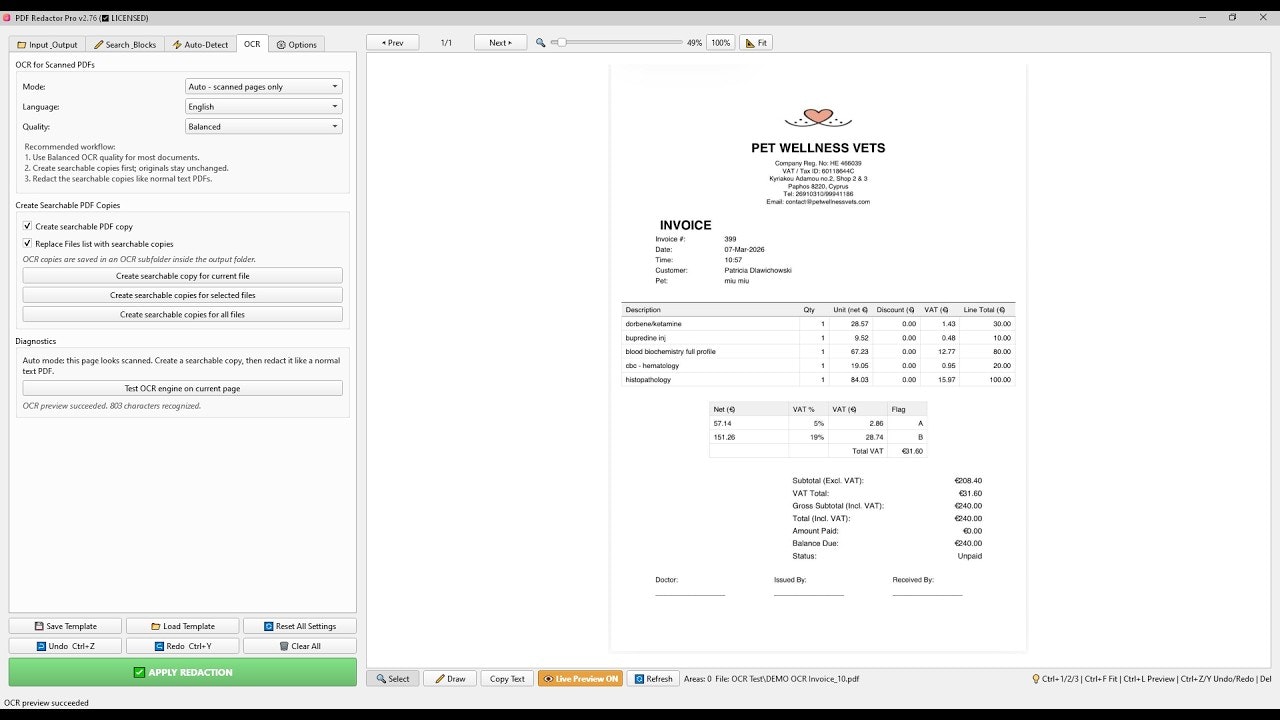Open the Quality dropdown set to Balanced
Screen dimensions: 1280x720
[264, 127]
